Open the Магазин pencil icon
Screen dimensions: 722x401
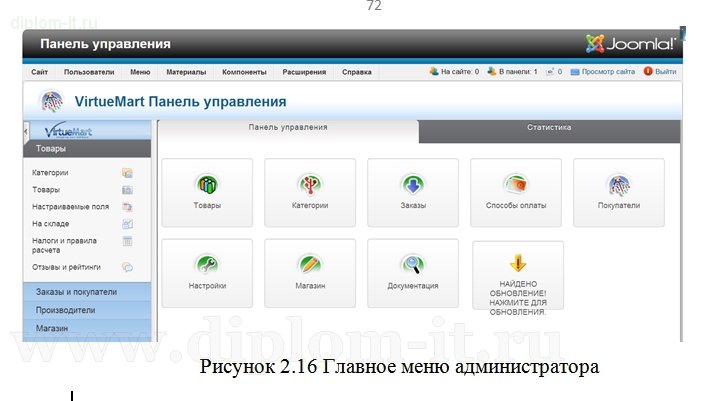(x=310, y=265)
